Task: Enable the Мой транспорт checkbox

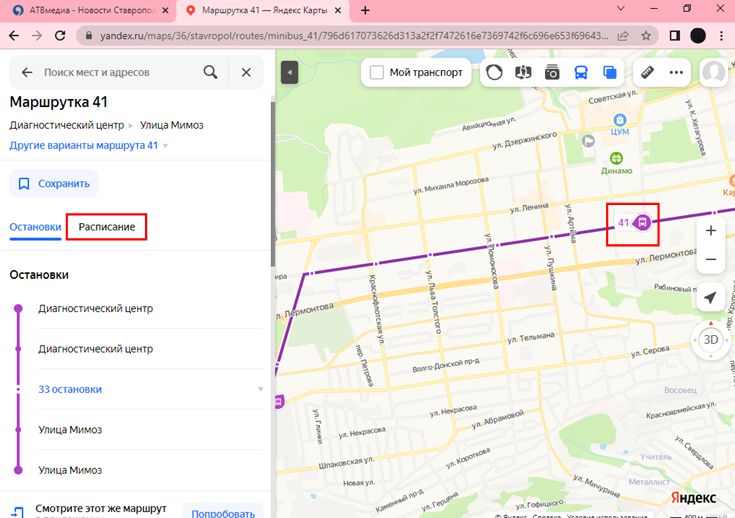Action: click(x=377, y=73)
